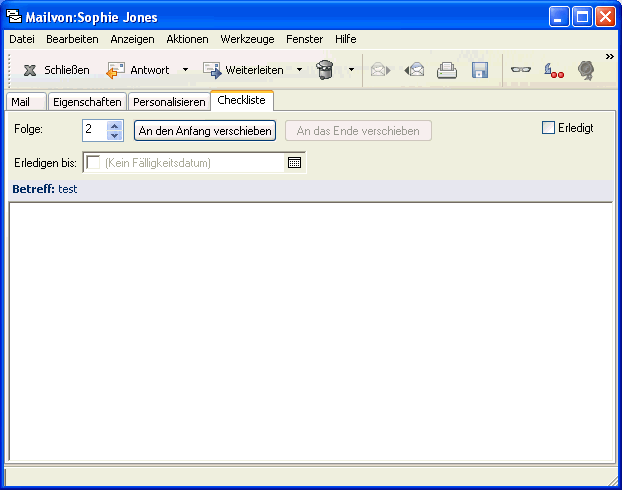The image size is (622, 490).
Task: Click the glasses icon in the toolbar
Action: point(521,70)
